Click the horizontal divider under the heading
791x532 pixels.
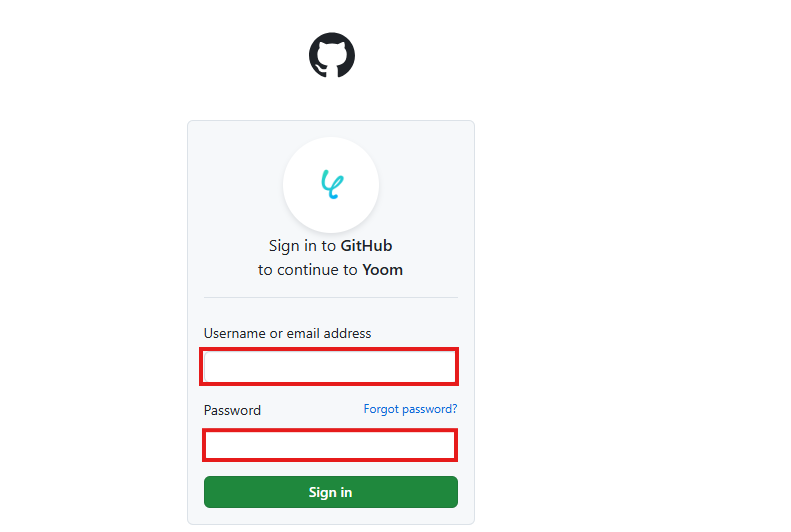tap(330, 297)
